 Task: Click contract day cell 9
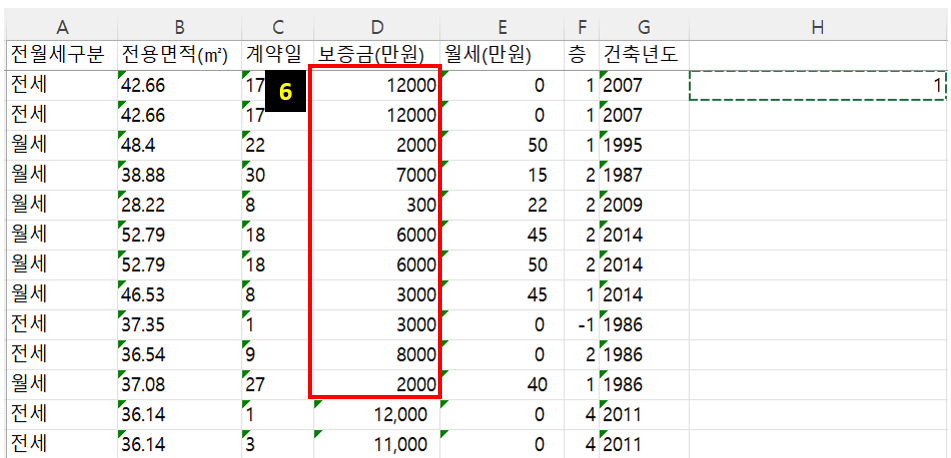[x=277, y=355]
